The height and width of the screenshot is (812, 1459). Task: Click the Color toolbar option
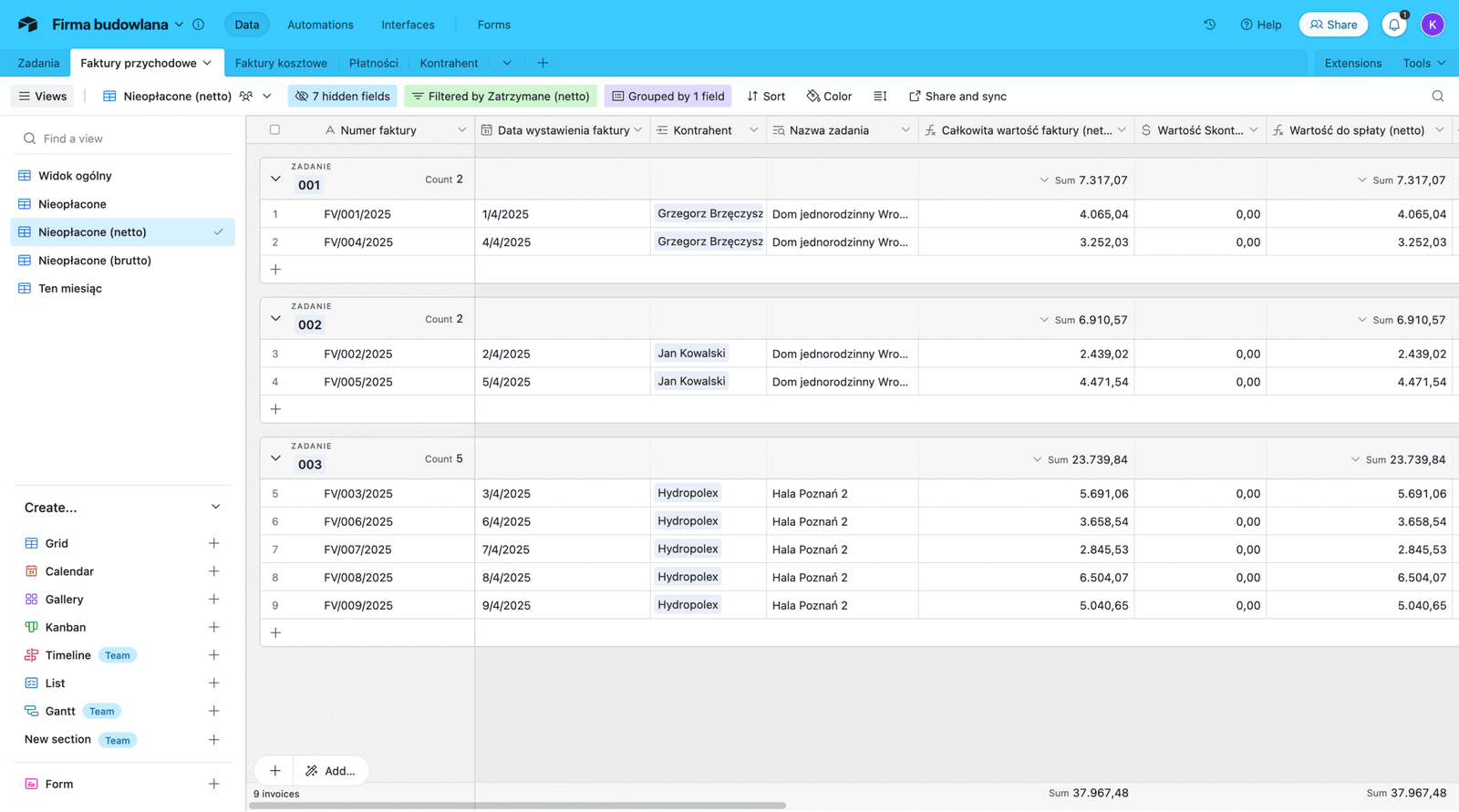coord(829,97)
